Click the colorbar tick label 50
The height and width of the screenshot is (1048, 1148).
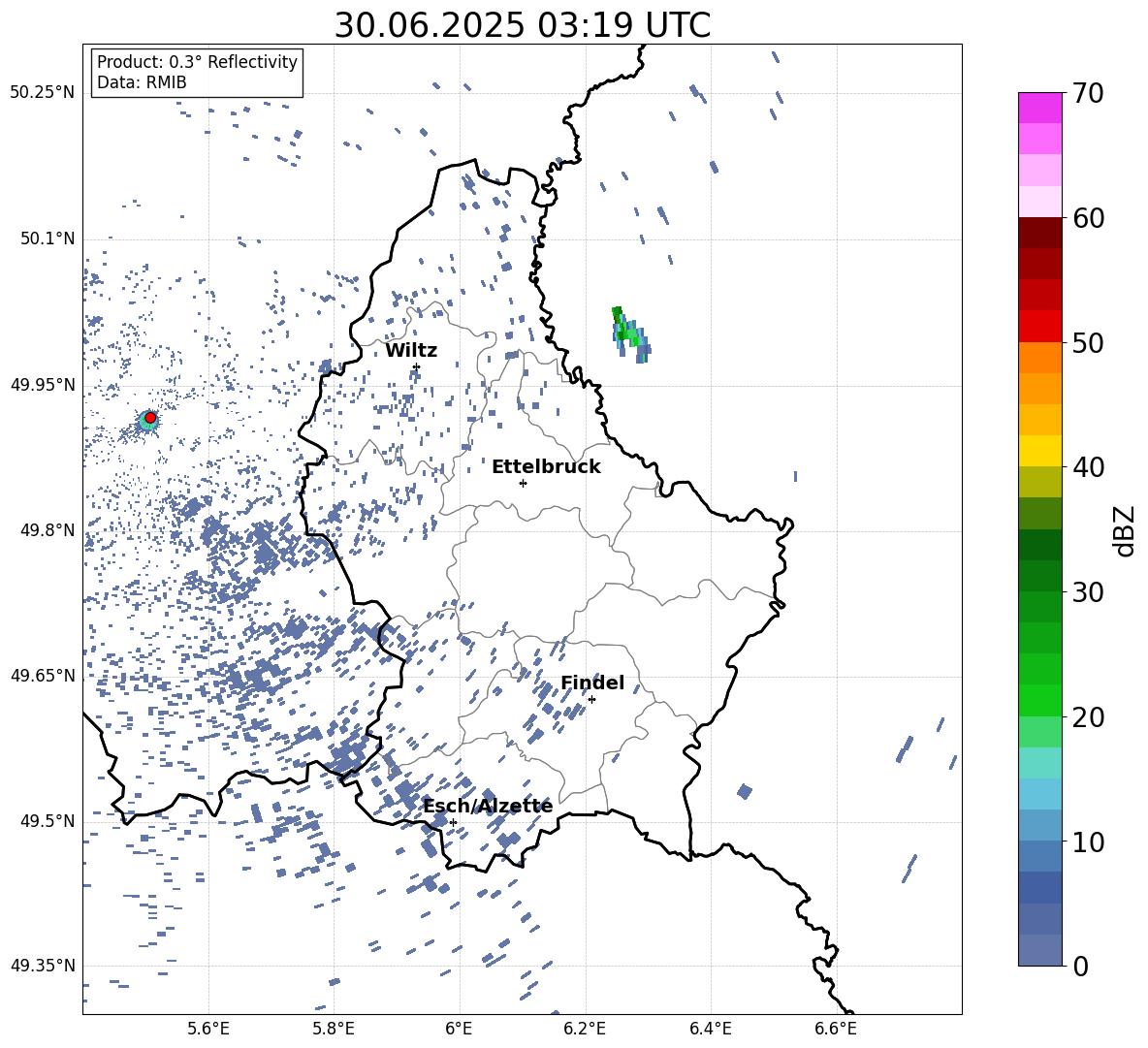[1088, 342]
